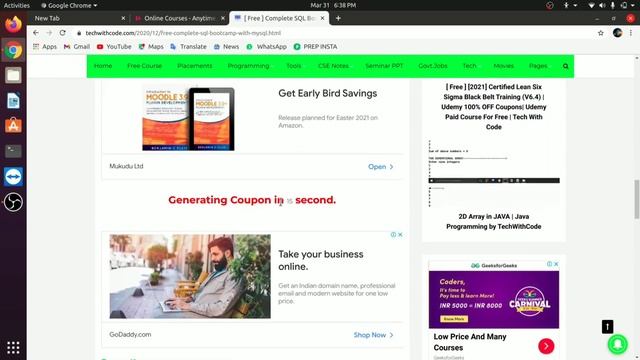
Task: Click the address bar URL
Action: pyautogui.click(x=183, y=33)
